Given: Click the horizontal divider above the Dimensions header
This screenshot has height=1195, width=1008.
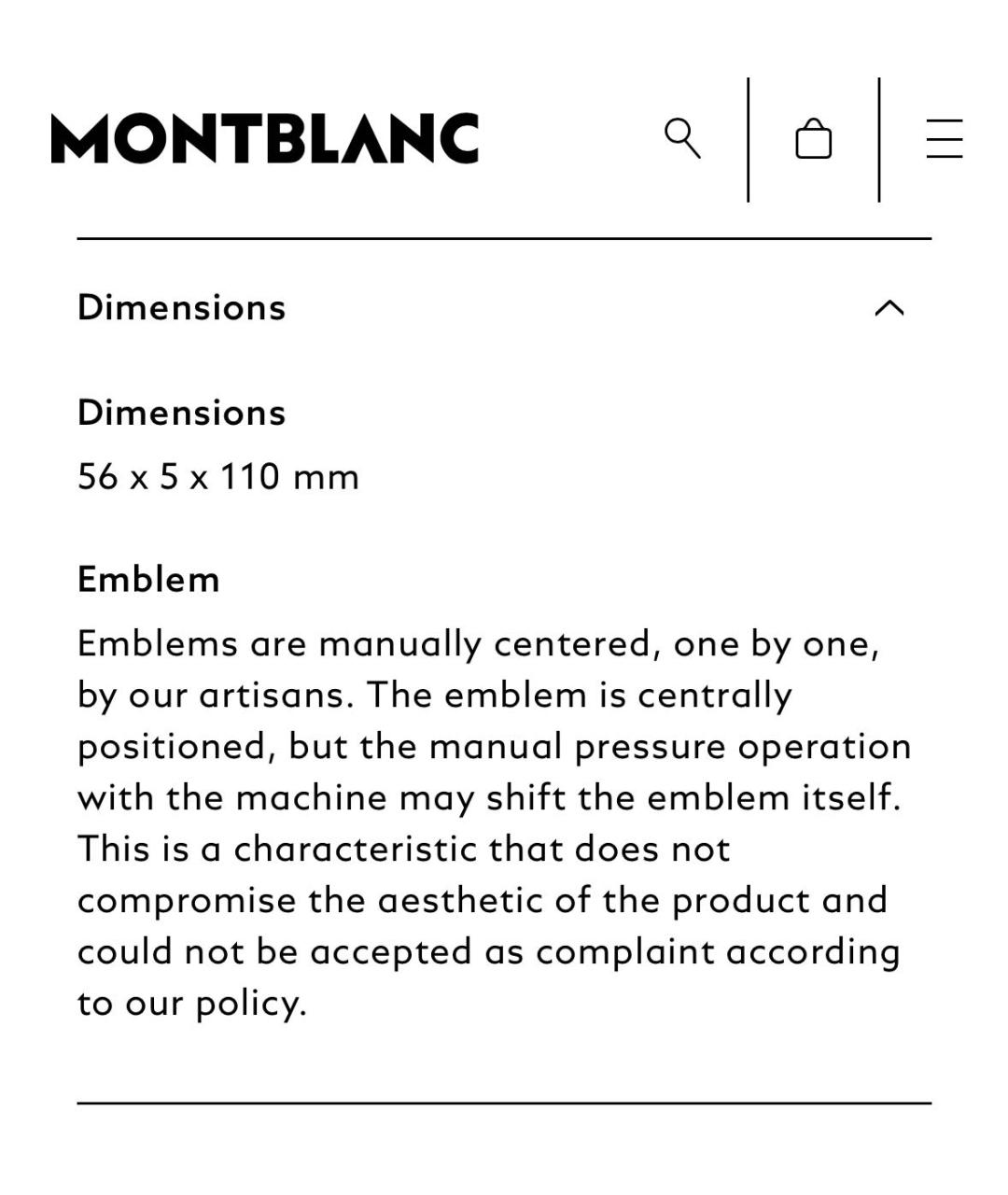Looking at the screenshot, I should (504, 239).
